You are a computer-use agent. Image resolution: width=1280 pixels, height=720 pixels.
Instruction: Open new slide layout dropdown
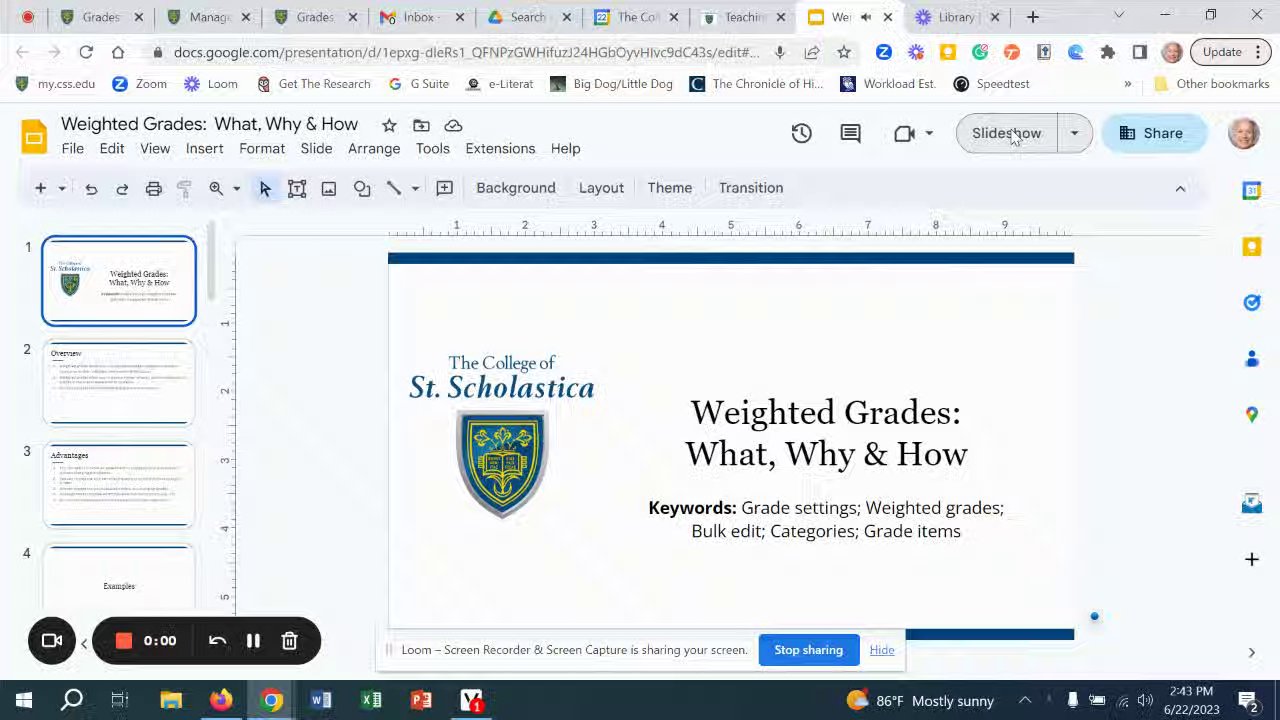(x=62, y=188)
